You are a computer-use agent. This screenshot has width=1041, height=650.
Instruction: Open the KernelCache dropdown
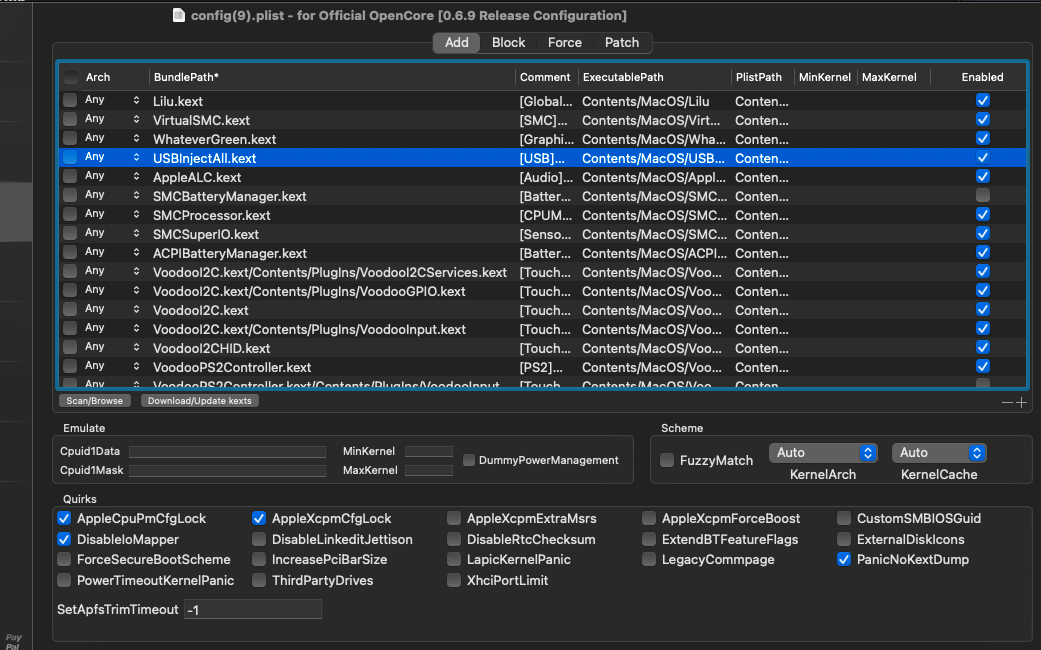click(938, 453)
